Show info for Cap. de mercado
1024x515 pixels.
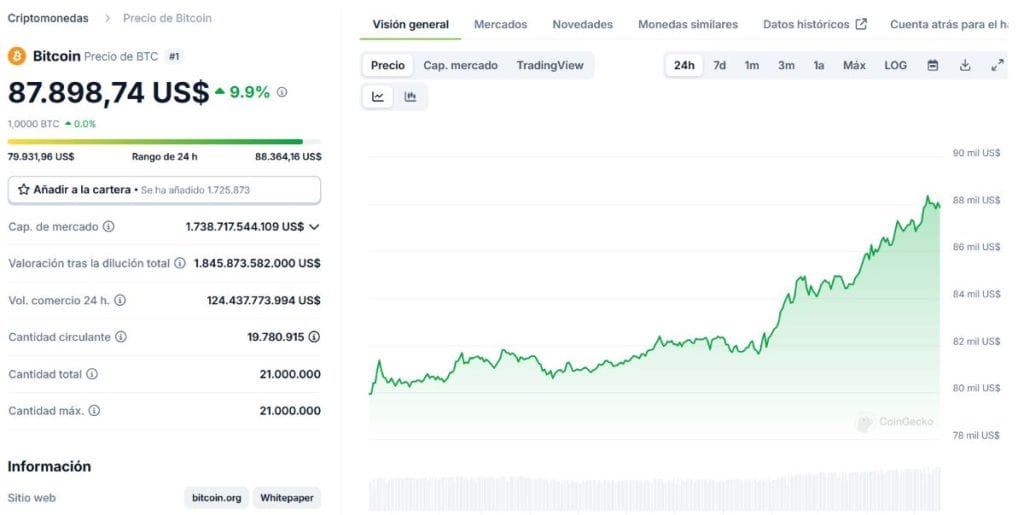coord(108,226)
